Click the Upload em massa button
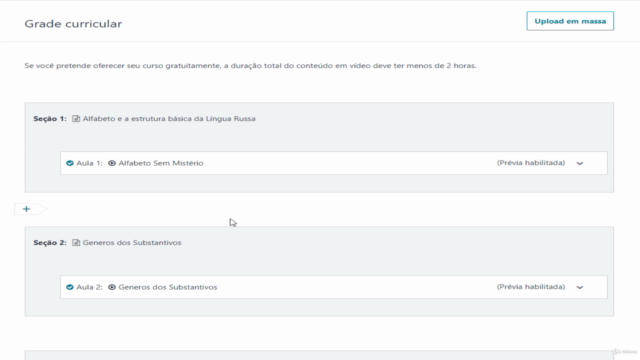Viewport: 640px width, 360px height. [x=570, y=21]
